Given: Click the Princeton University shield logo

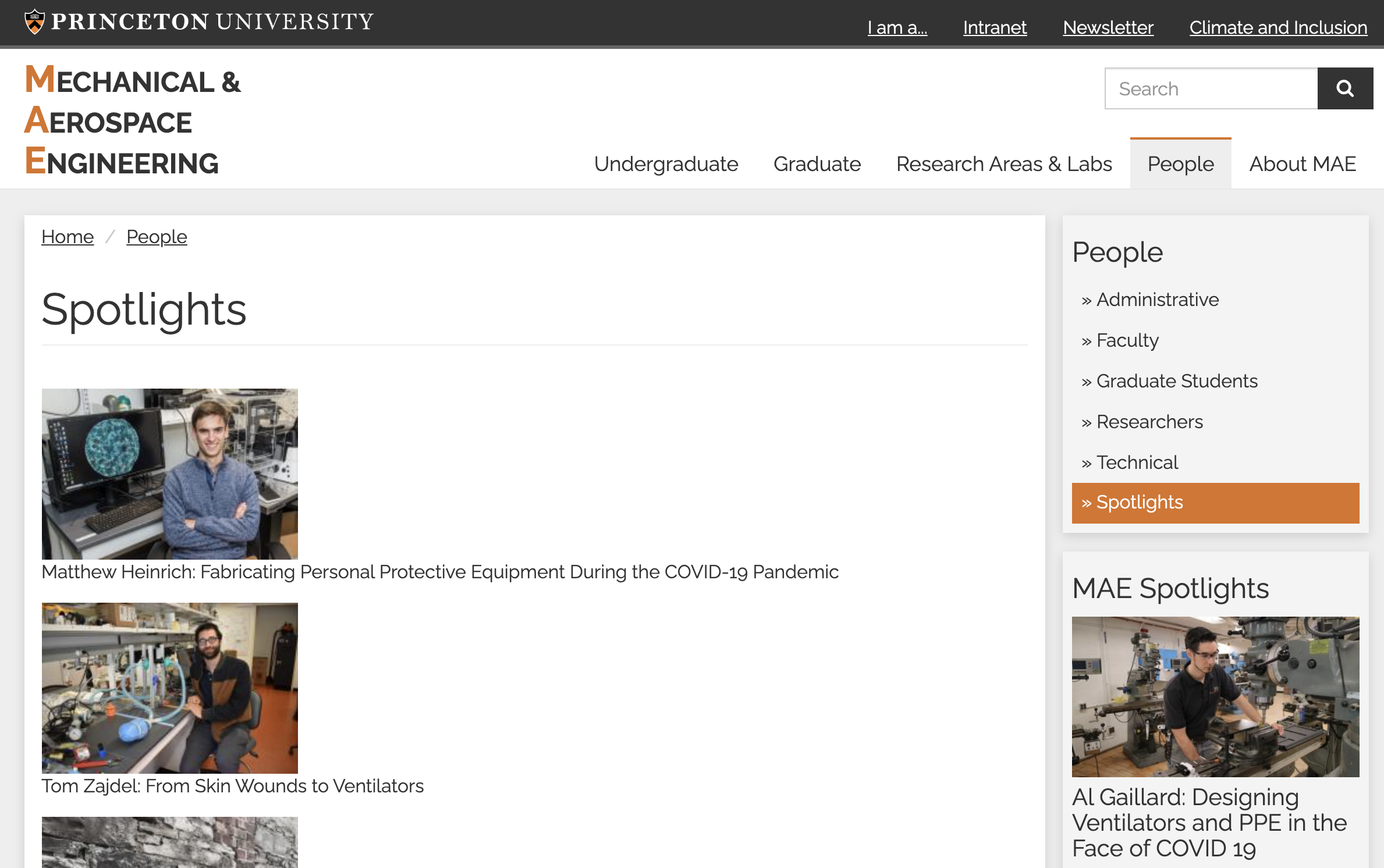Looking at the screenshot, I should tap(35, 22).
